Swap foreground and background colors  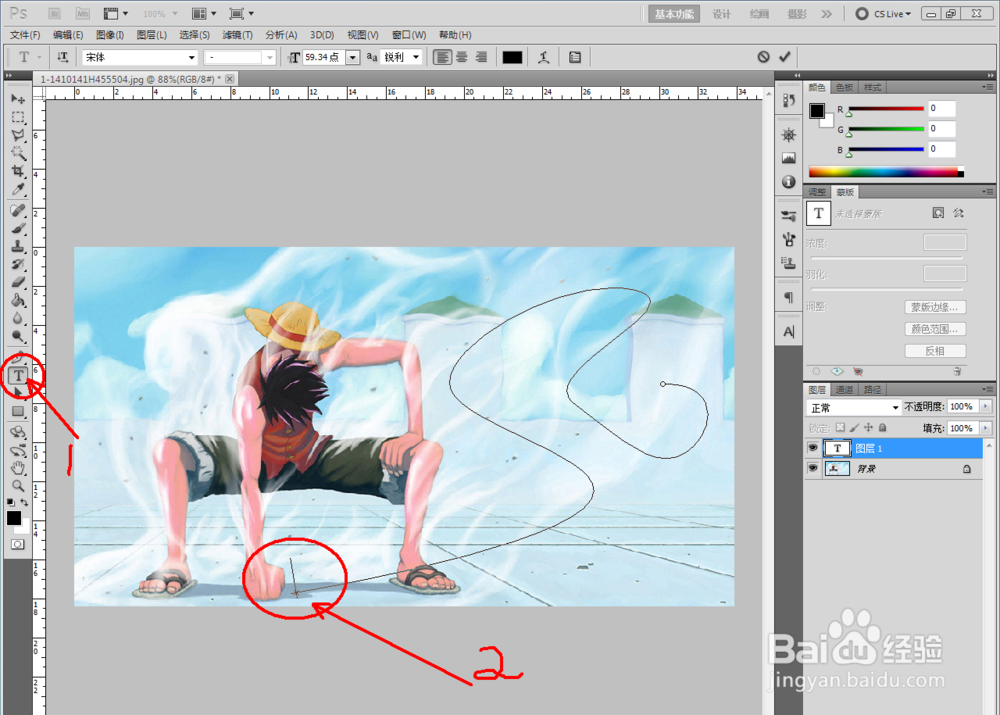tap(24, 503)
